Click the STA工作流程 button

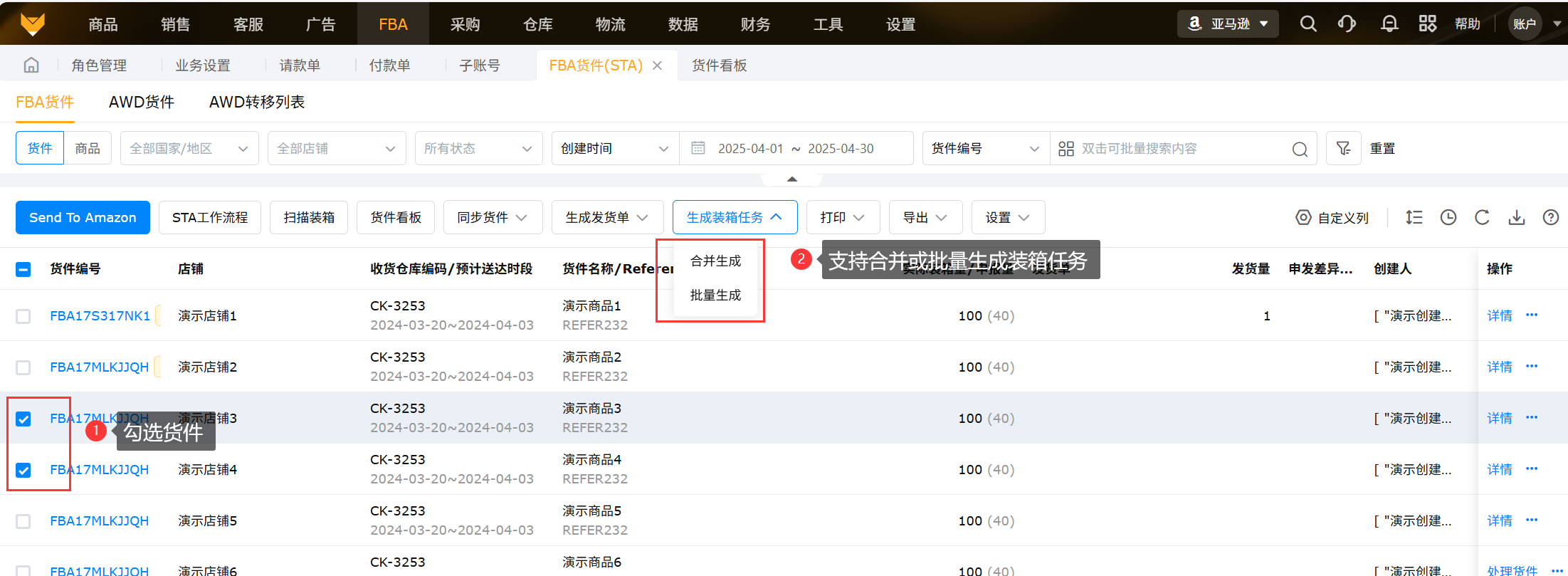(x=210, y=217)
